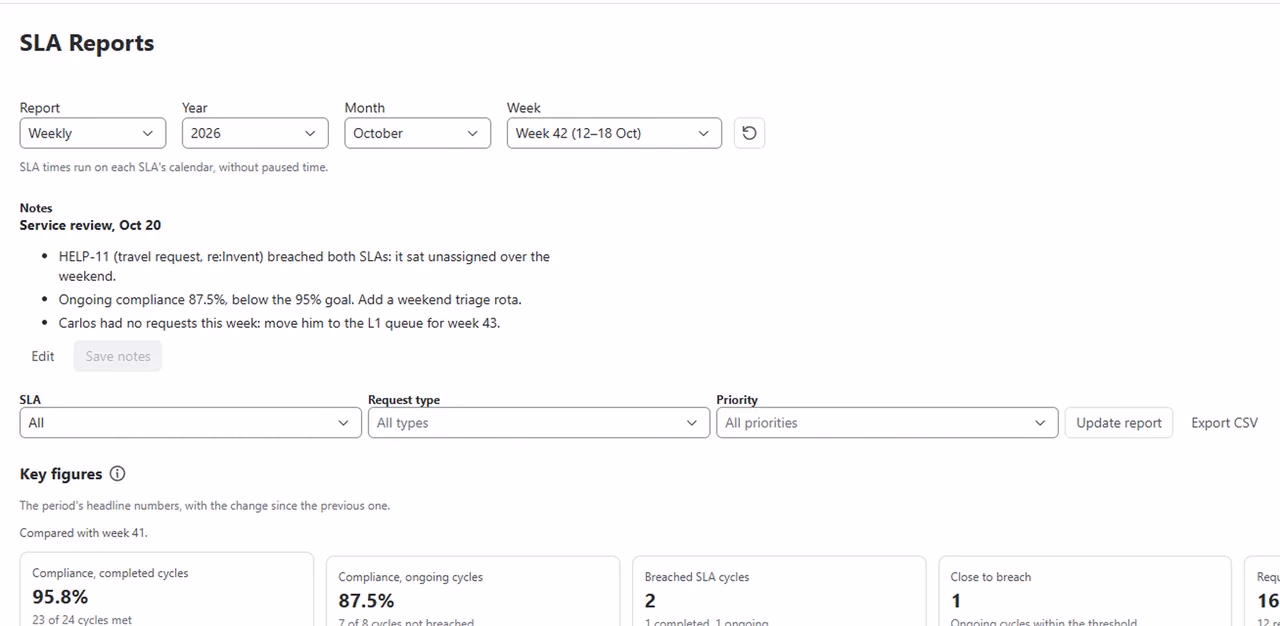
Task: Expand the All priorities dropdown
Action: click(887, 423)
